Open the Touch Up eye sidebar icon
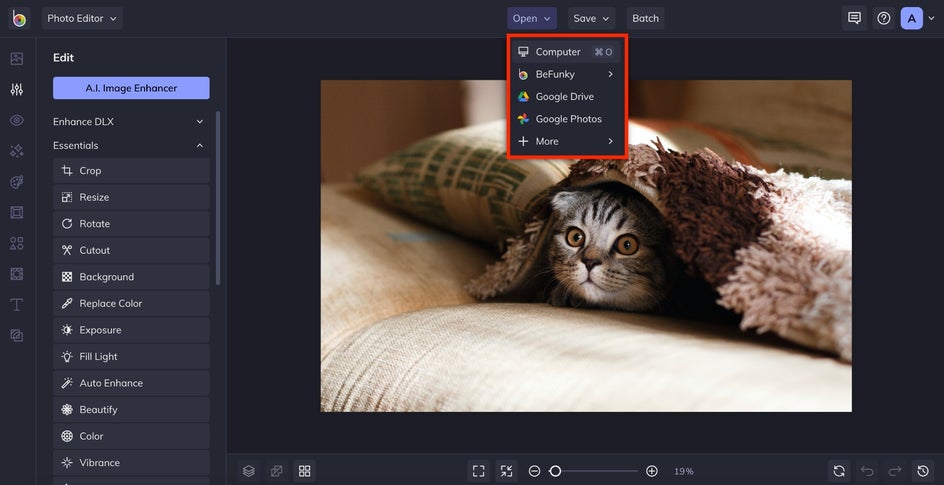Image resolution: width=944 pixels, height=485 pixels. (x=17, y=120)
